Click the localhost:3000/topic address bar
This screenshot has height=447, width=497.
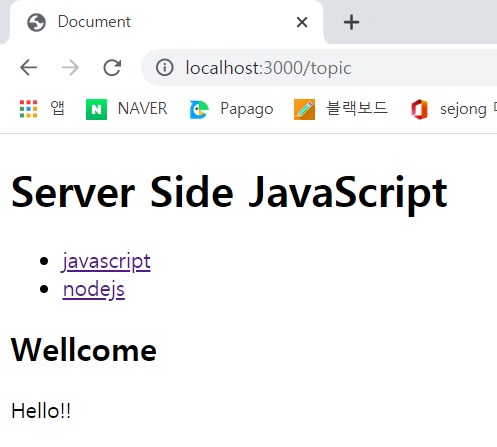point(319,68)
